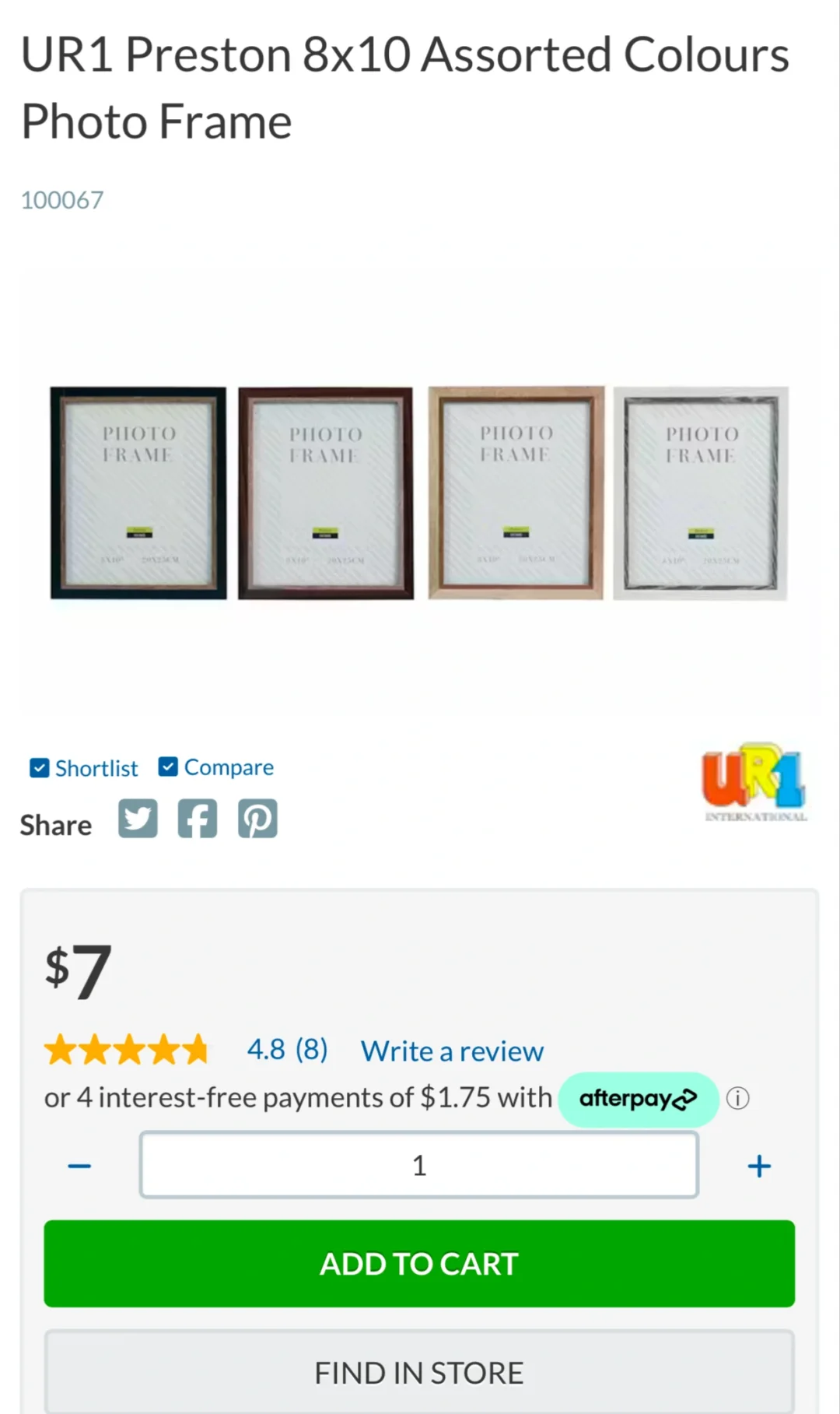Select the dark brown frame image
The width and height of the screenshot is (840, 1414).
pyautogui.click(x=326, y=493)
